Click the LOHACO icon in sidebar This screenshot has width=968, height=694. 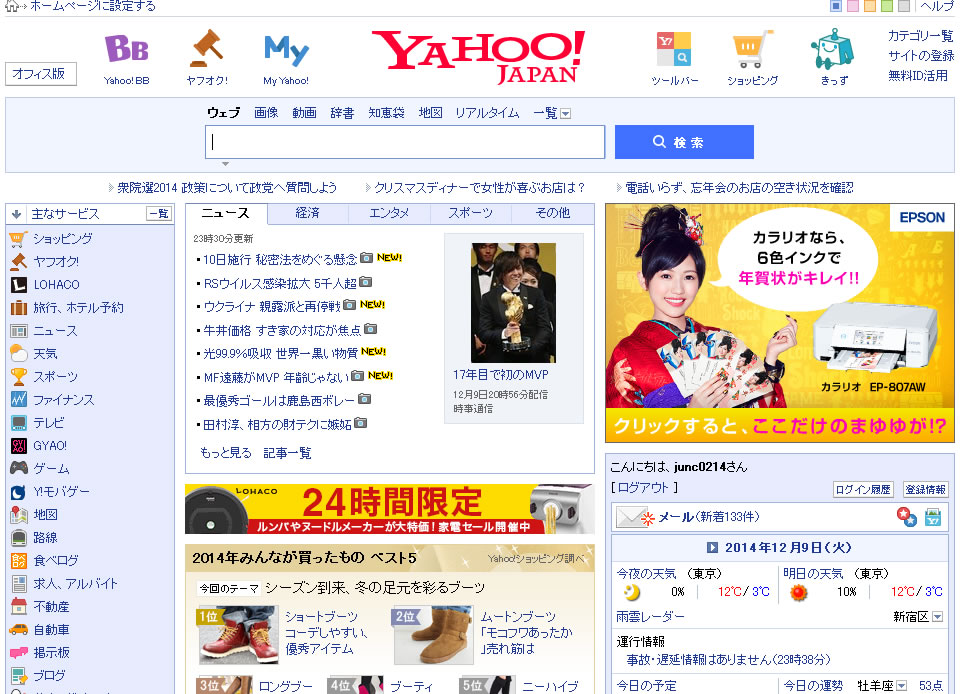pos(19,285)
